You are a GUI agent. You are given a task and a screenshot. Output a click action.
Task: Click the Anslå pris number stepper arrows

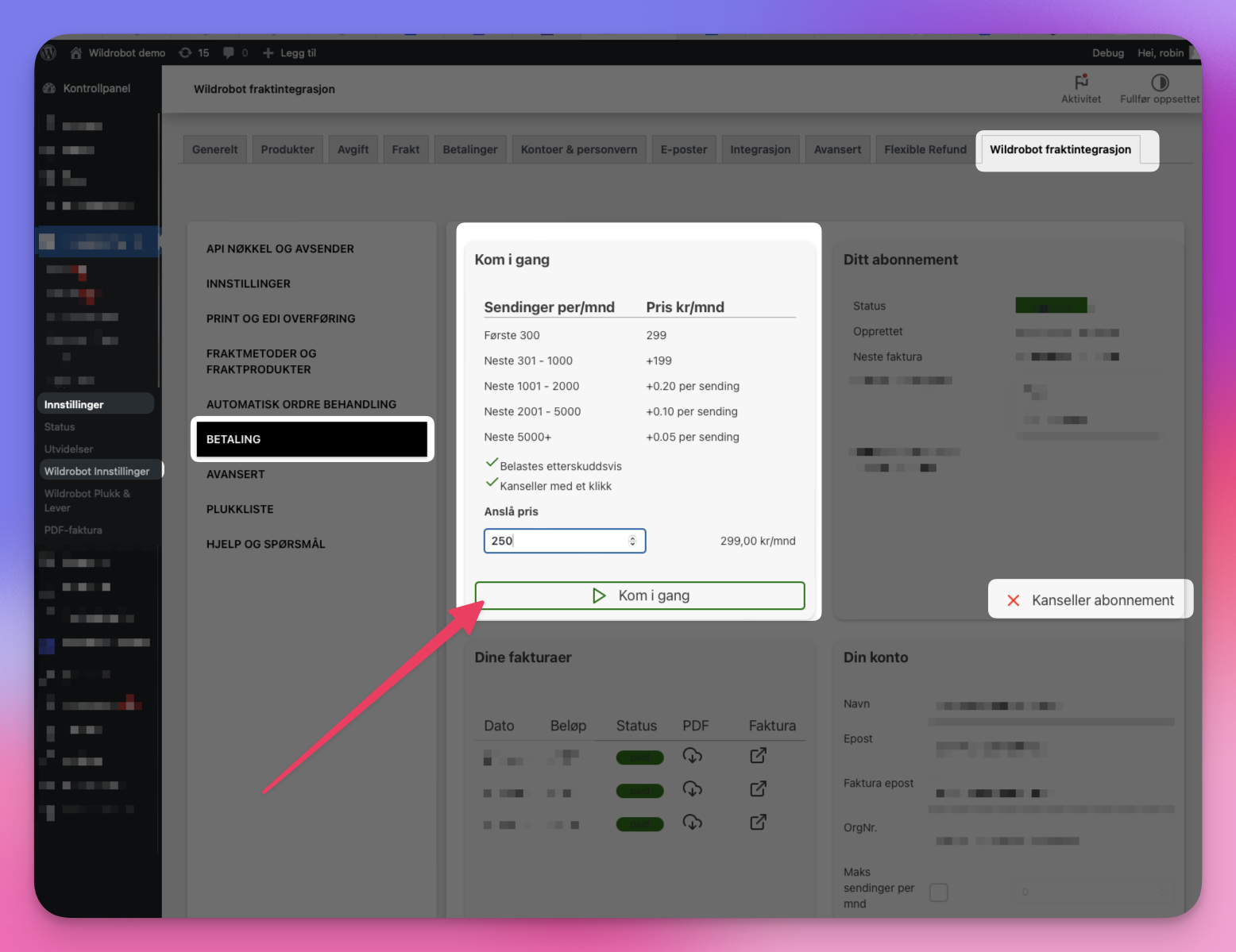coord(633,541)
